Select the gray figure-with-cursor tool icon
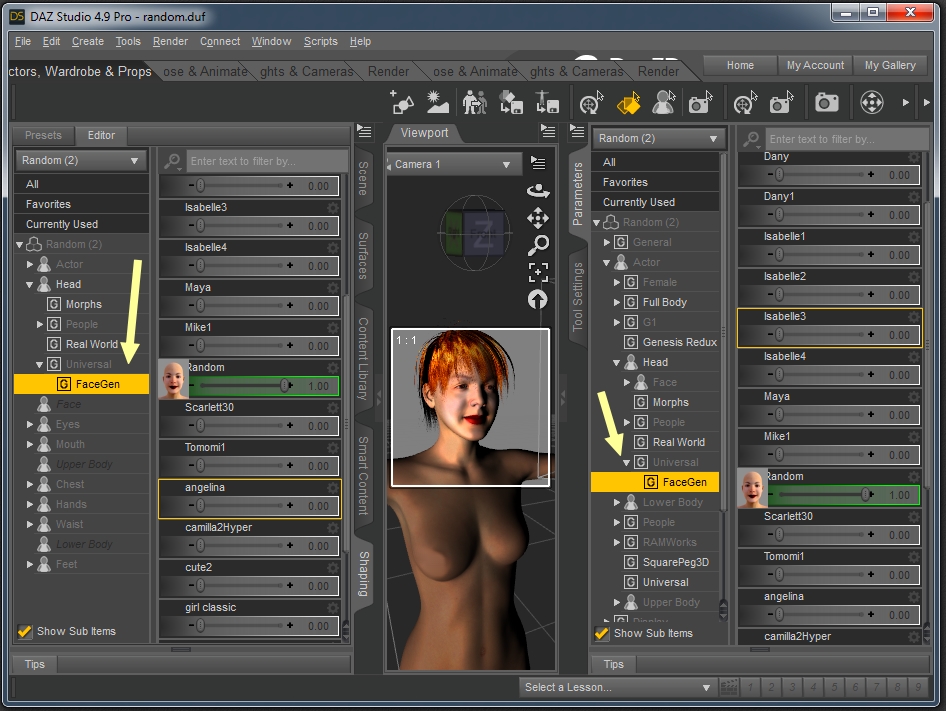 point(663,103)
